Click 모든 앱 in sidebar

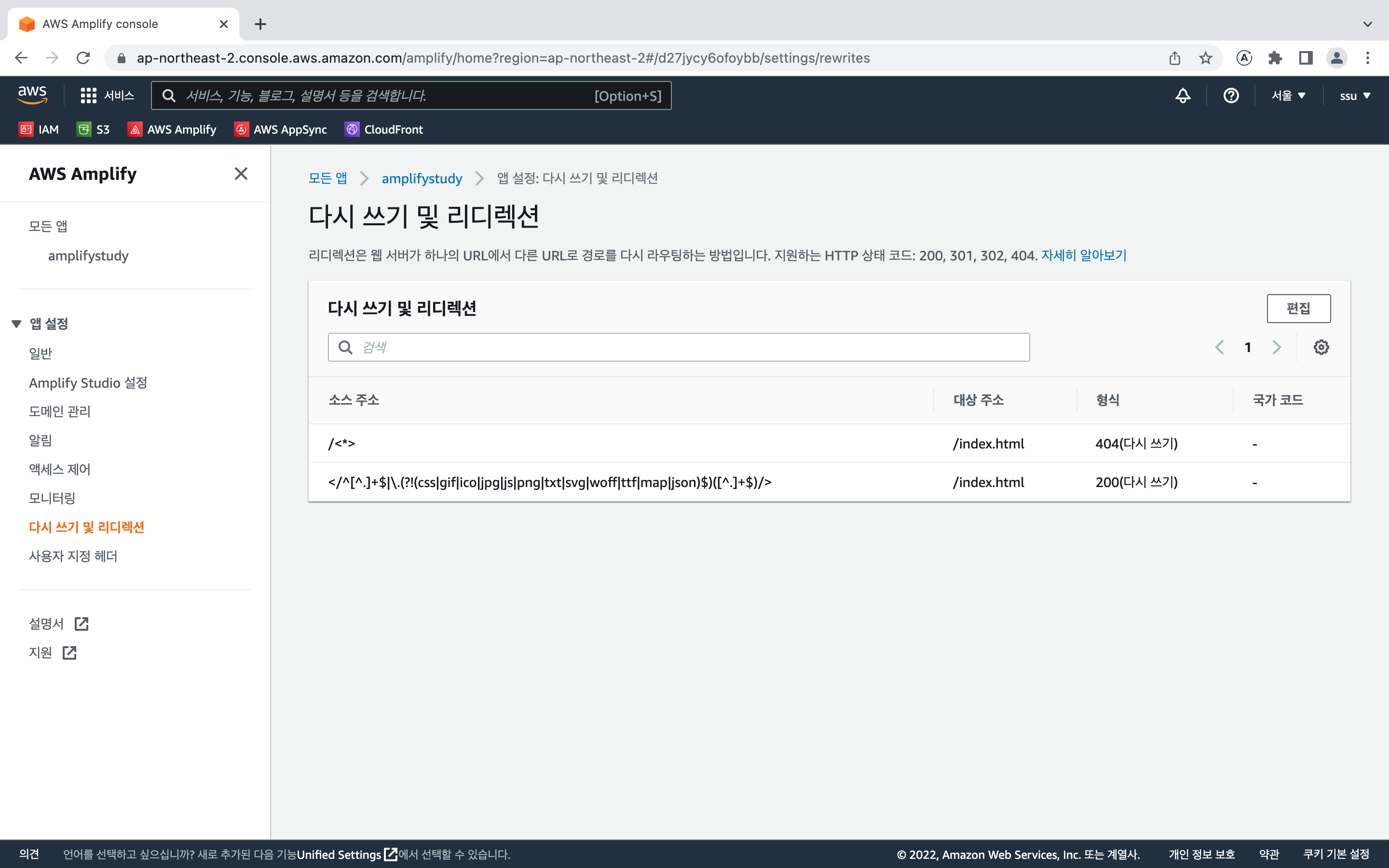click(x=48, y=226)
